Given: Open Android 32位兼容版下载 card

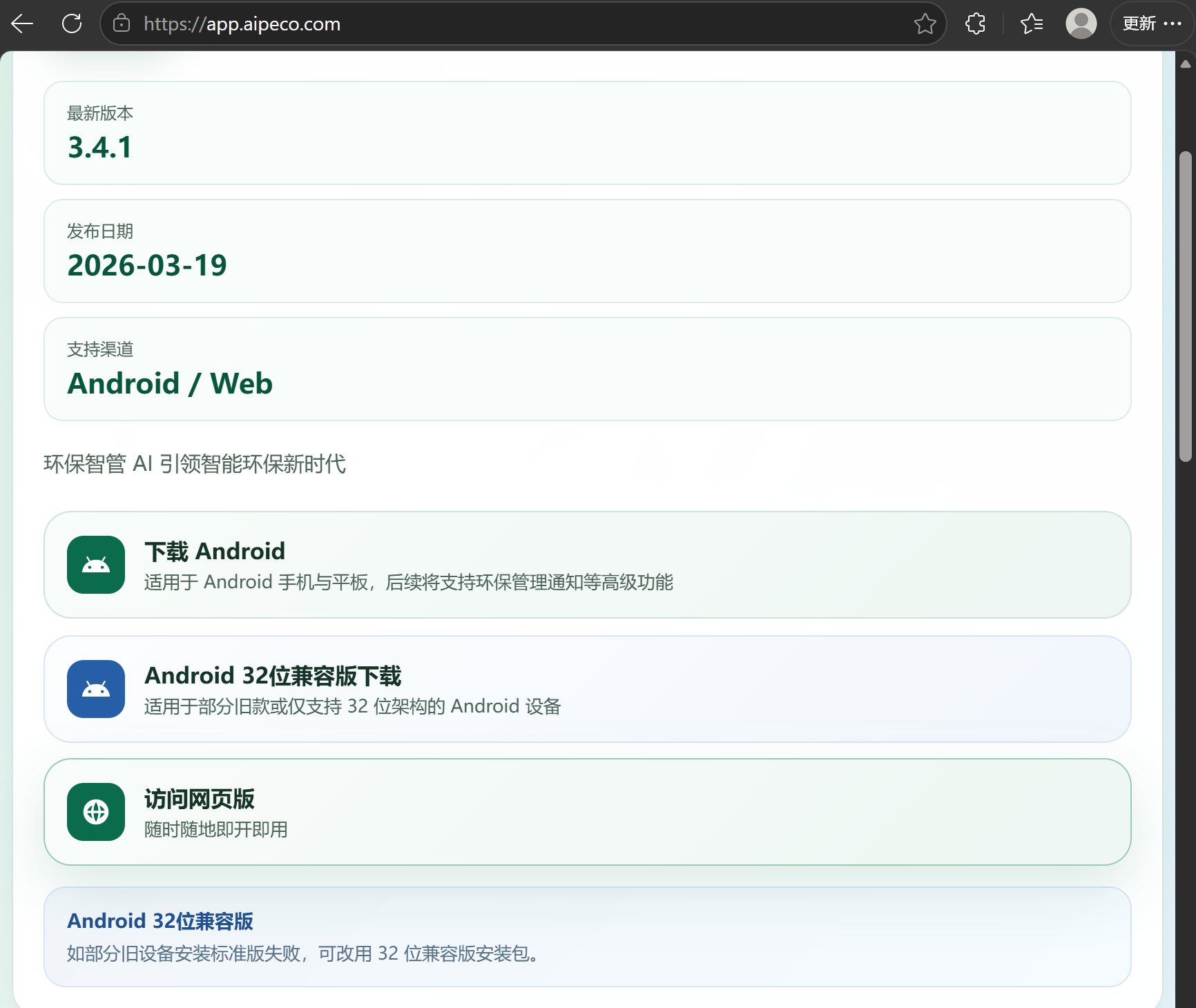Looking at the screenshot, I should 587,689.
